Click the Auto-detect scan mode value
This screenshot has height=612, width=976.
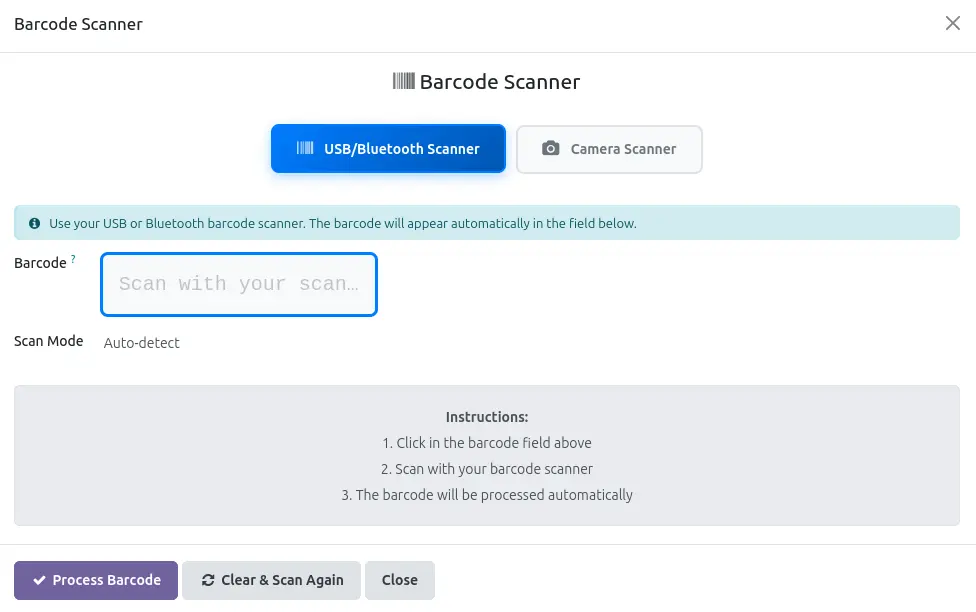pos(141,343)
